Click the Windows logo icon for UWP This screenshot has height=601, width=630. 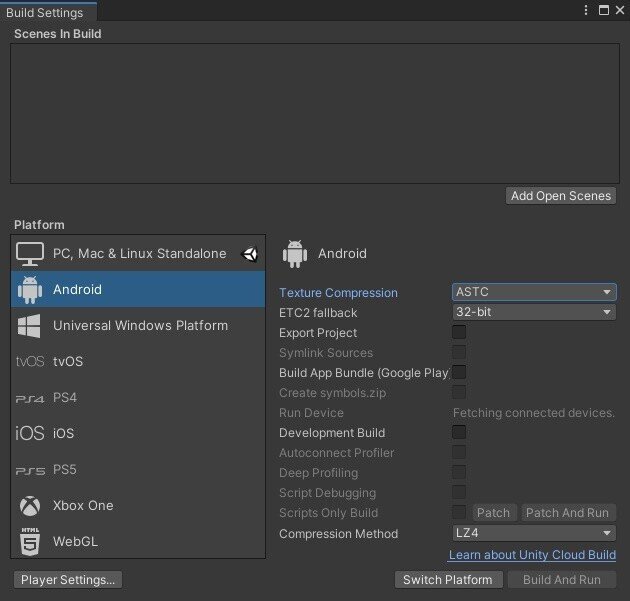29,326
